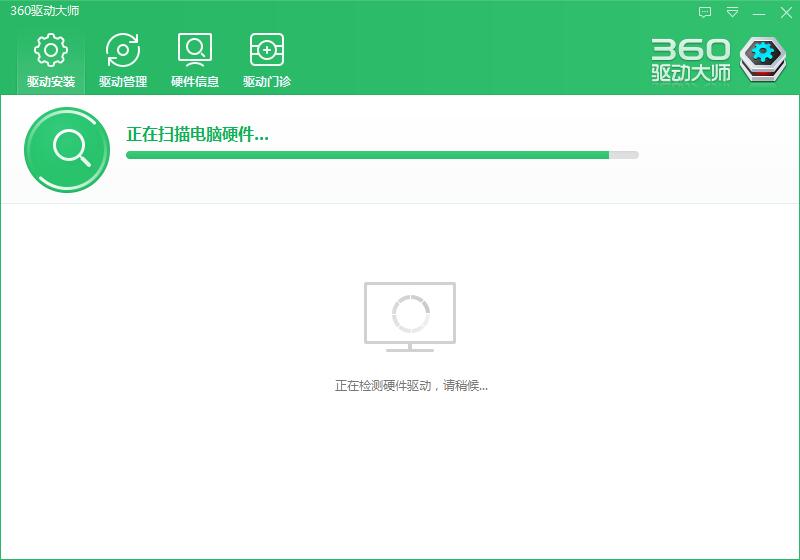Select the 驱动门诊 first-aid kit icon
The height and width of the screenshot is (560, 800).
[267, 50]
